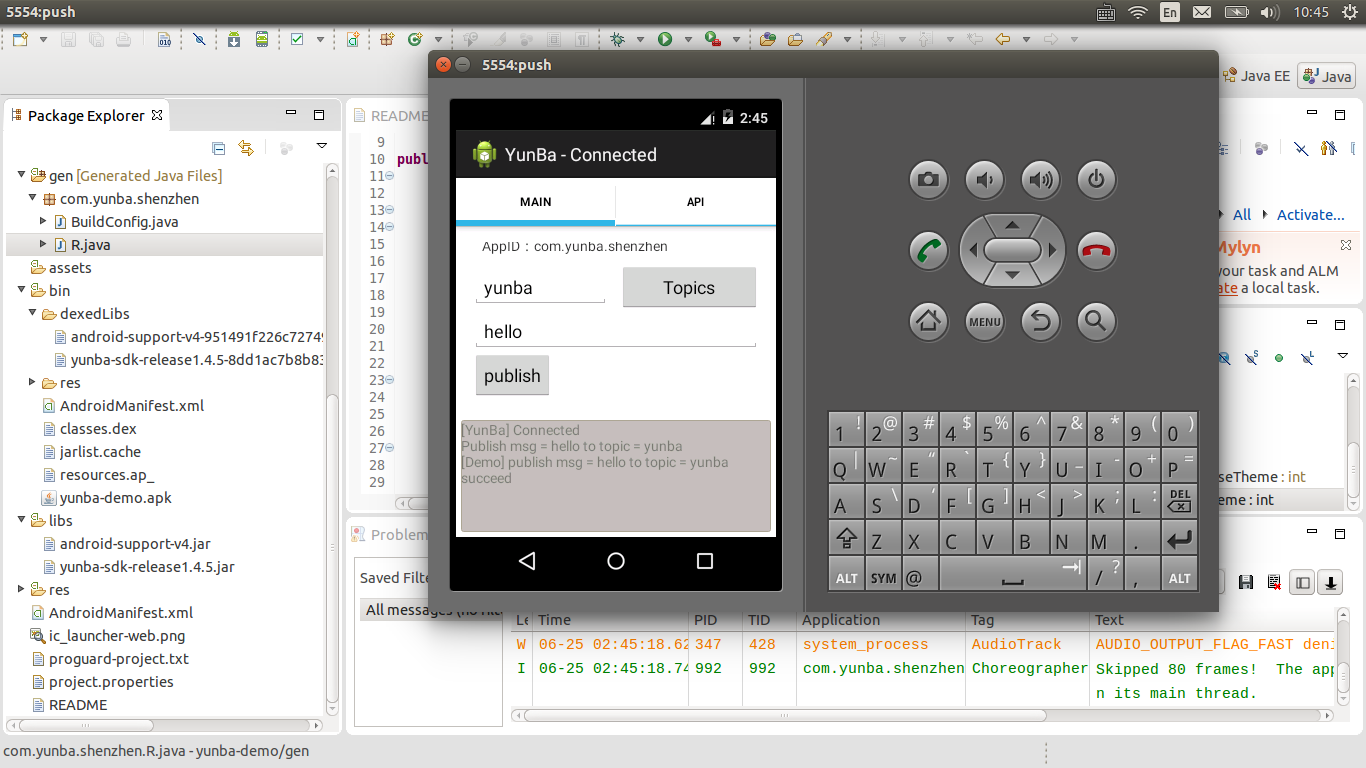Click the Activate... link in task list
Image resolution: width=1366 pixels, height=768 pixels.
[1311, 215]
